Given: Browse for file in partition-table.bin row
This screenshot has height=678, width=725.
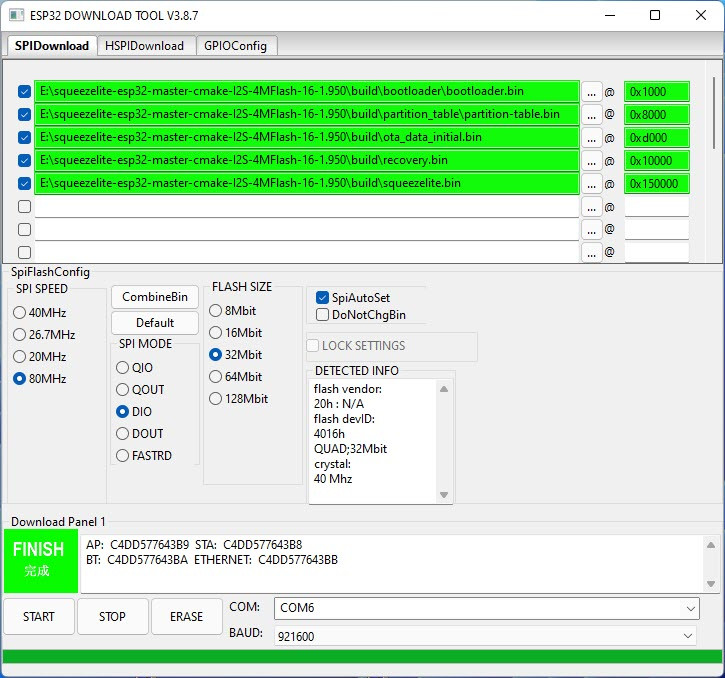Looking at the screenshot, I should (x=591, y=115).
